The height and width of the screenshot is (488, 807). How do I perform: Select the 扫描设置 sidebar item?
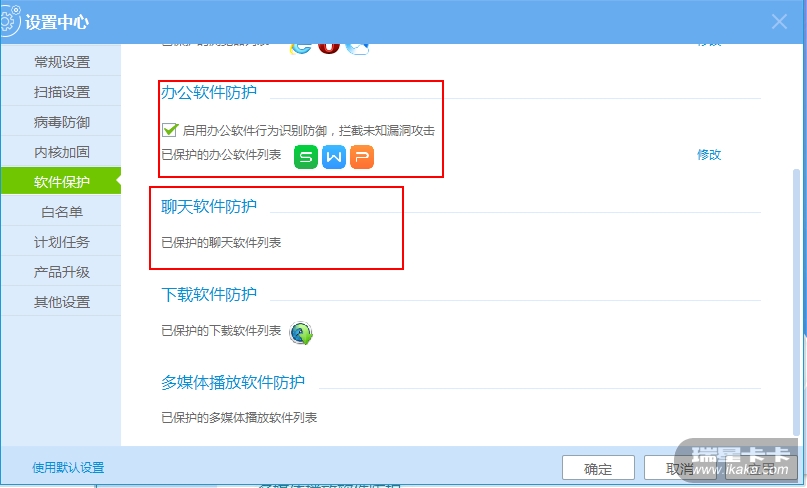pyautogui.click(x=61, y=92)
